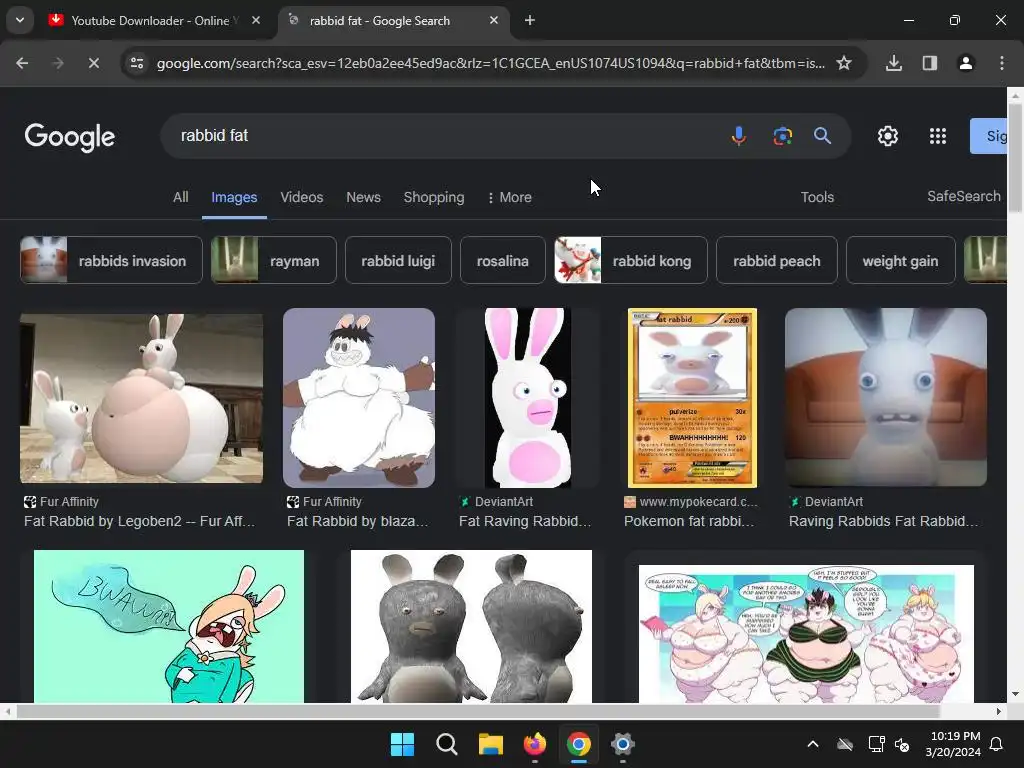
Task: Stop loading the page
Action: (x=93, y=63)
